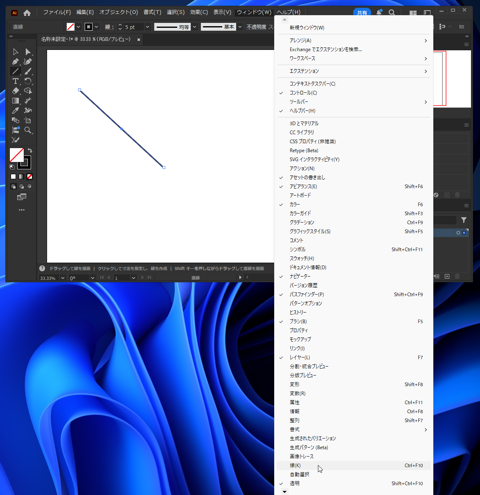This screenshot has width=480, height=495.
Task: Uncheck the カラー panel entry (F6)
Action: coord(353,204)
